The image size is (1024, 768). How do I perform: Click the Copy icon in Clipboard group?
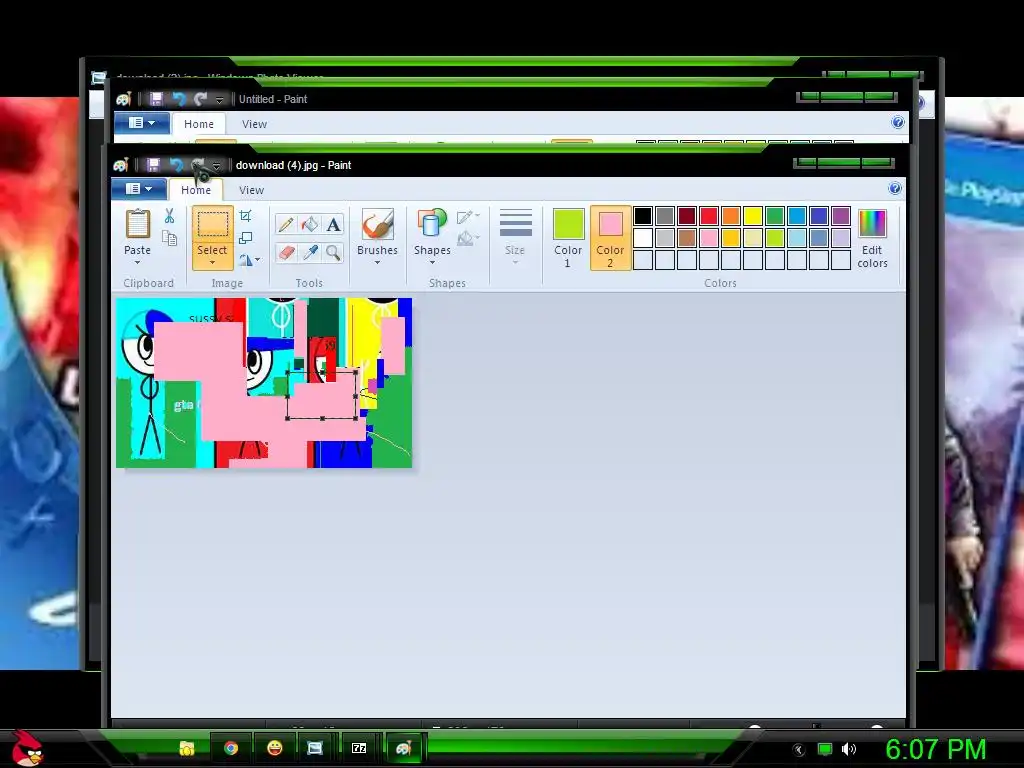[x=169, y=238]
